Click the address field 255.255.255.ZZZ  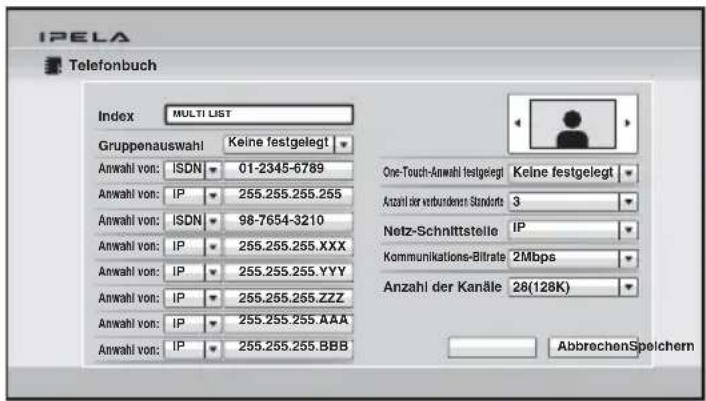288,298
